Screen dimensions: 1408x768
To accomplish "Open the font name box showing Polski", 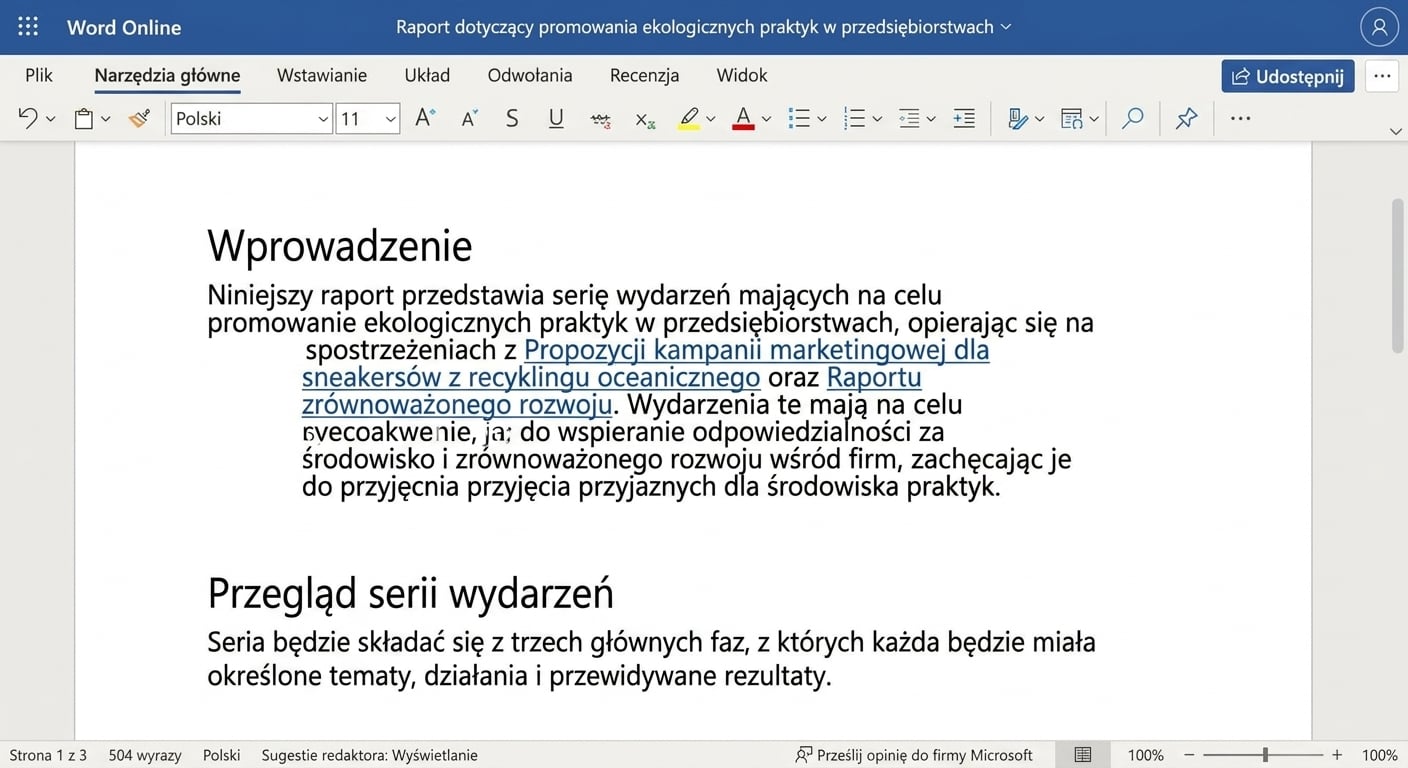I will [251, 119].
